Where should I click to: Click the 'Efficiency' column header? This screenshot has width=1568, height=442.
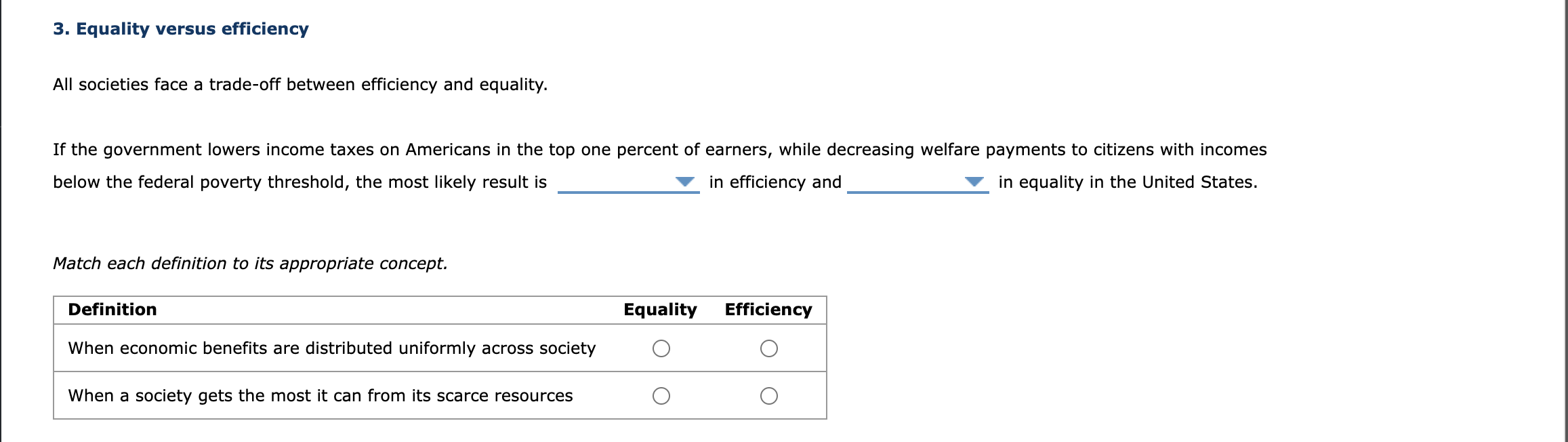(768, 310)
